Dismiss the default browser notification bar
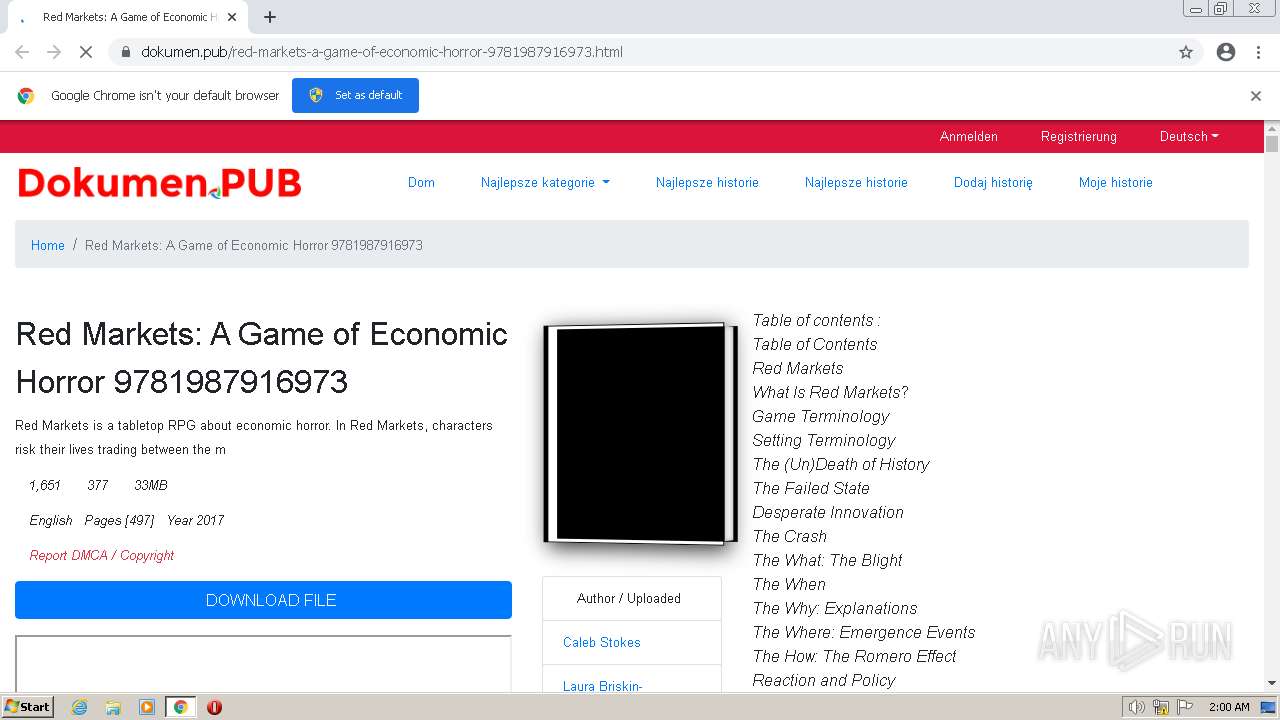1280x720 pixels. pyautogui.click(x=1256, y=96)
